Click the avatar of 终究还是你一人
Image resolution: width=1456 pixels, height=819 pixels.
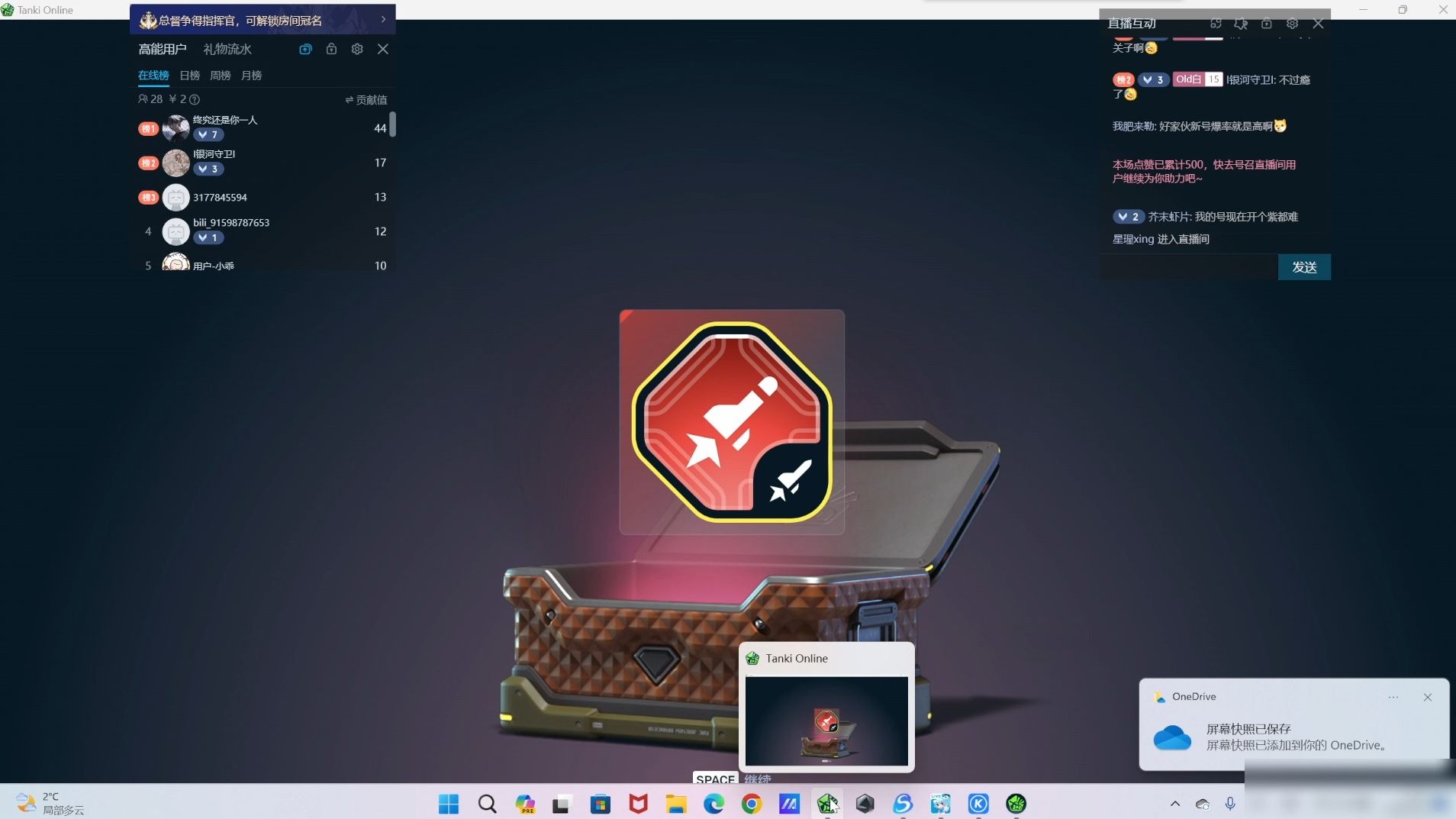pos(176,128)
